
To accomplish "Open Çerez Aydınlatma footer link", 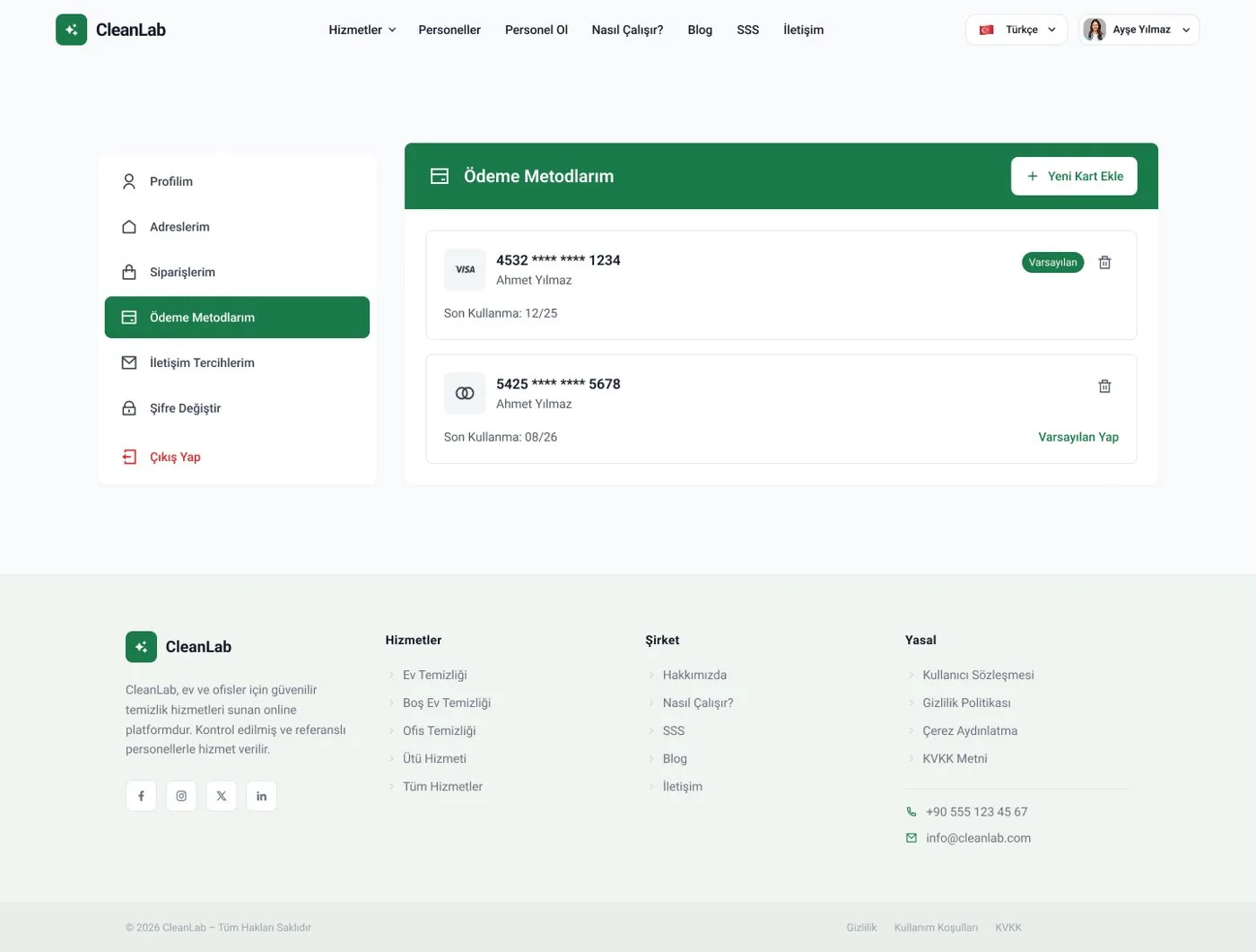I will tap(970, 730).
